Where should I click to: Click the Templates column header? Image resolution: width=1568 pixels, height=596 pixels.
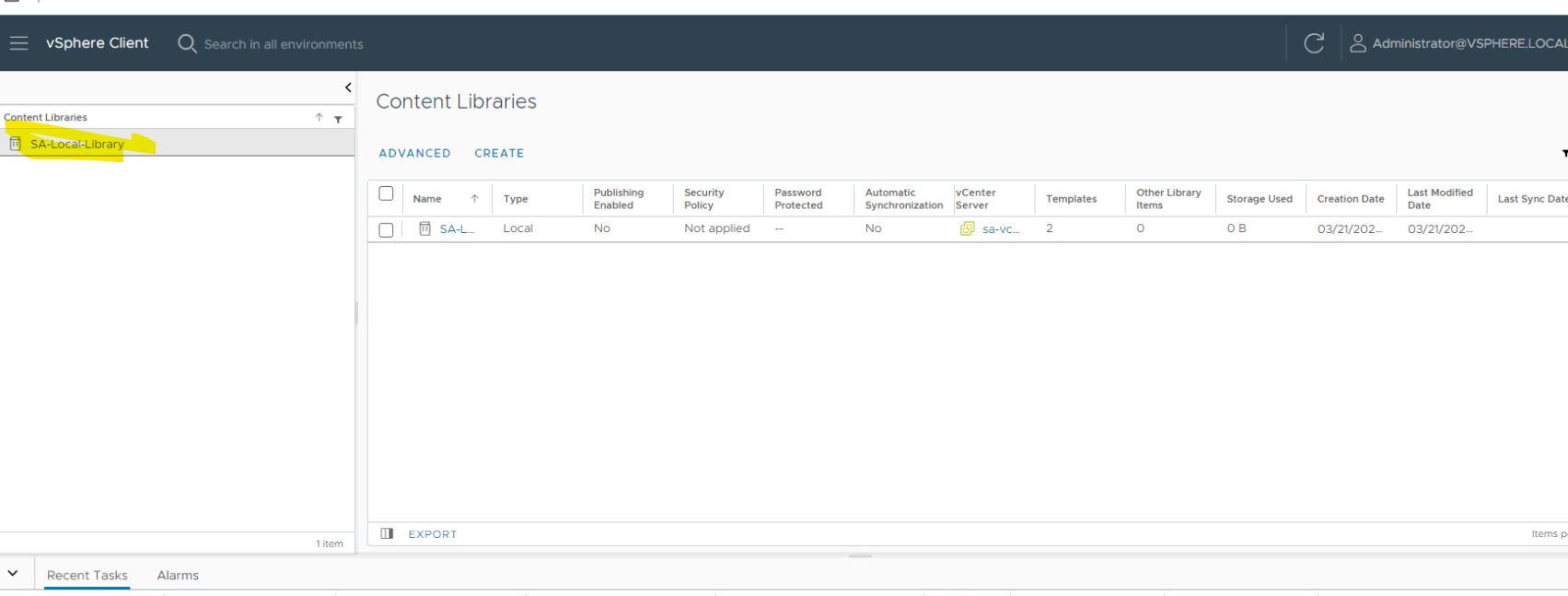[x=1071, y=199]
